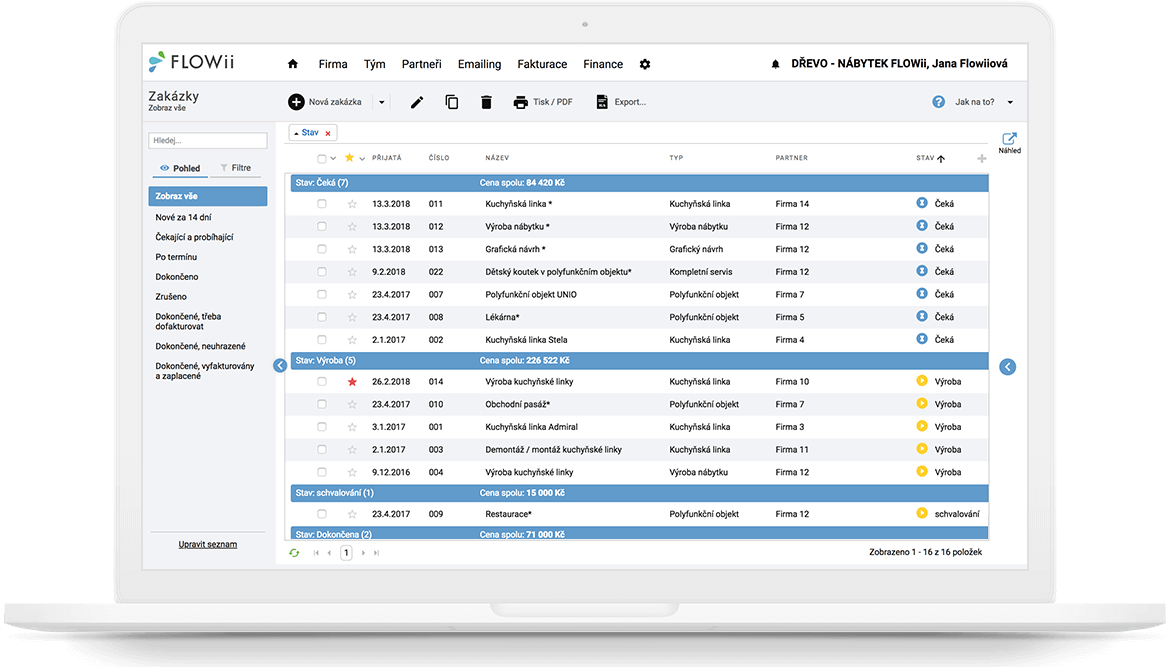
Task: Click Čeká status icon for order 011
Action: click(x=922, y=203)
